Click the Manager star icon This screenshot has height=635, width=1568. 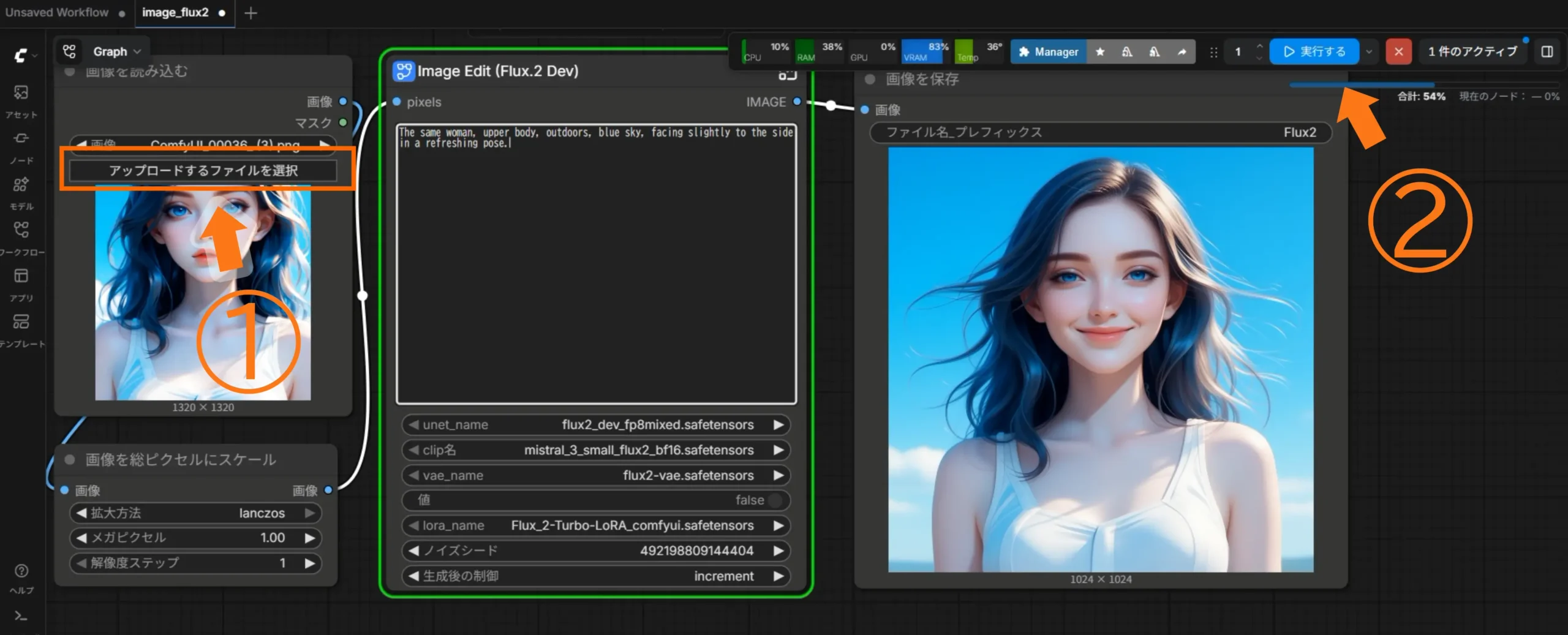[x=1100, y=52]
